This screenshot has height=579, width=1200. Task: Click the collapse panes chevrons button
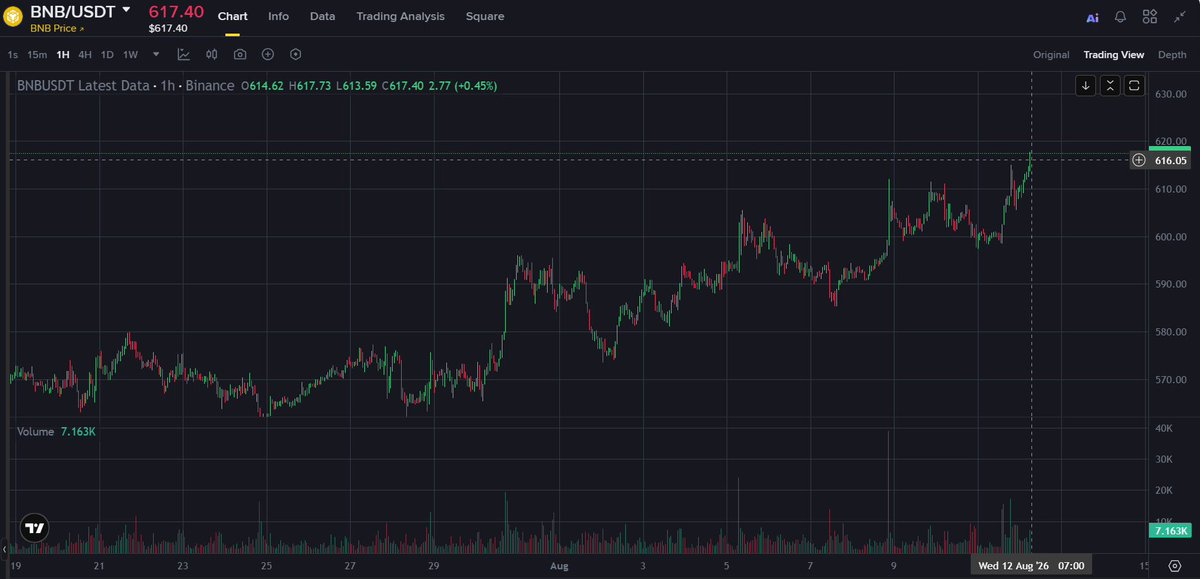point(1110,86)
